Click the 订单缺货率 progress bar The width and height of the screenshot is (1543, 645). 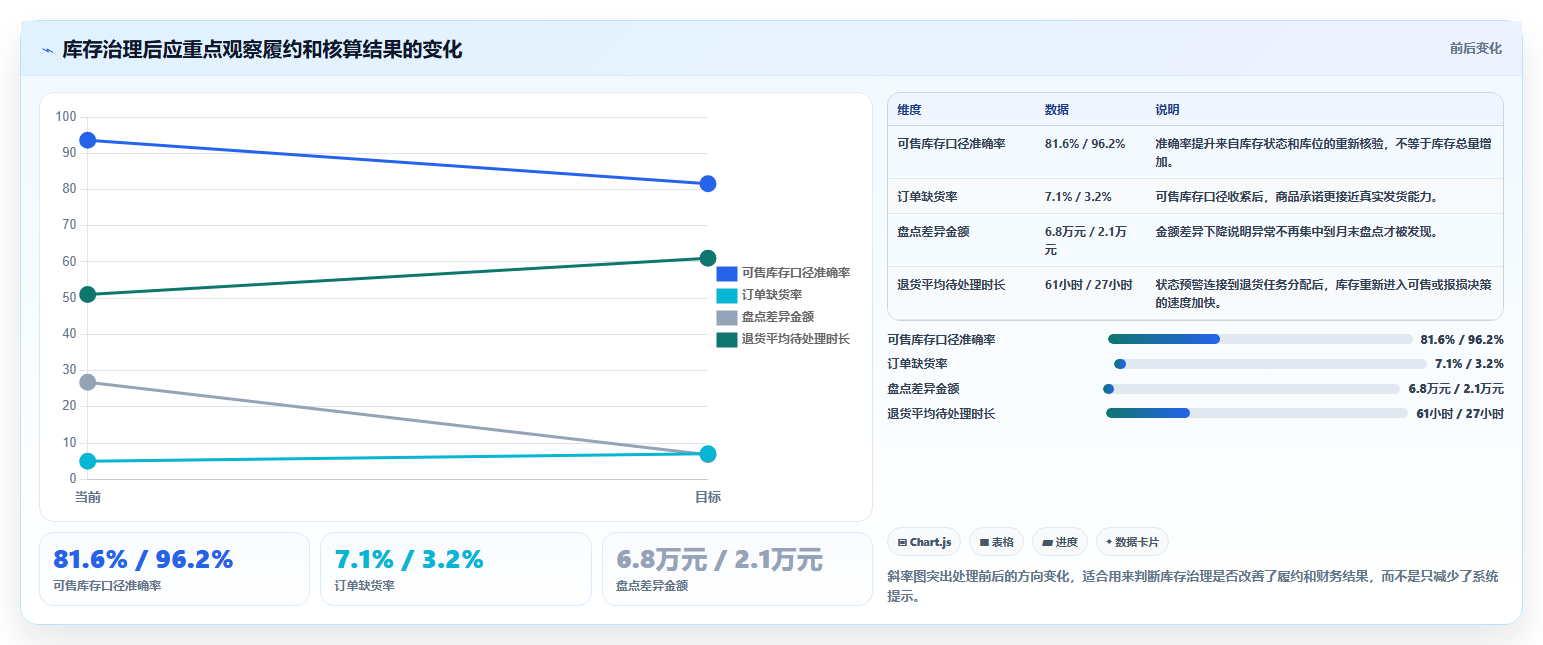coord(1270,364)
